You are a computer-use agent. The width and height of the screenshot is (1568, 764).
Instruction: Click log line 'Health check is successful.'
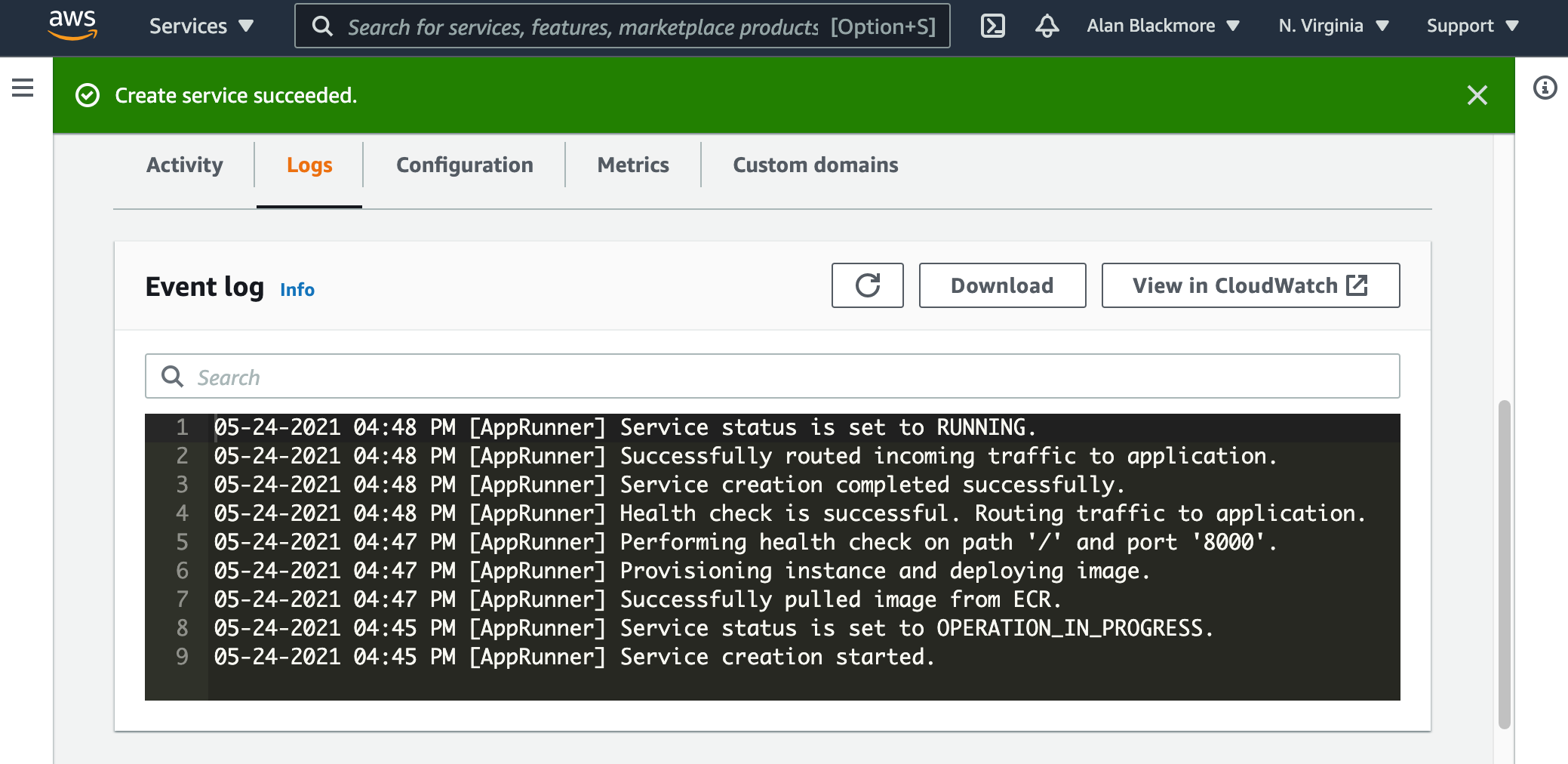click(789, 514)
